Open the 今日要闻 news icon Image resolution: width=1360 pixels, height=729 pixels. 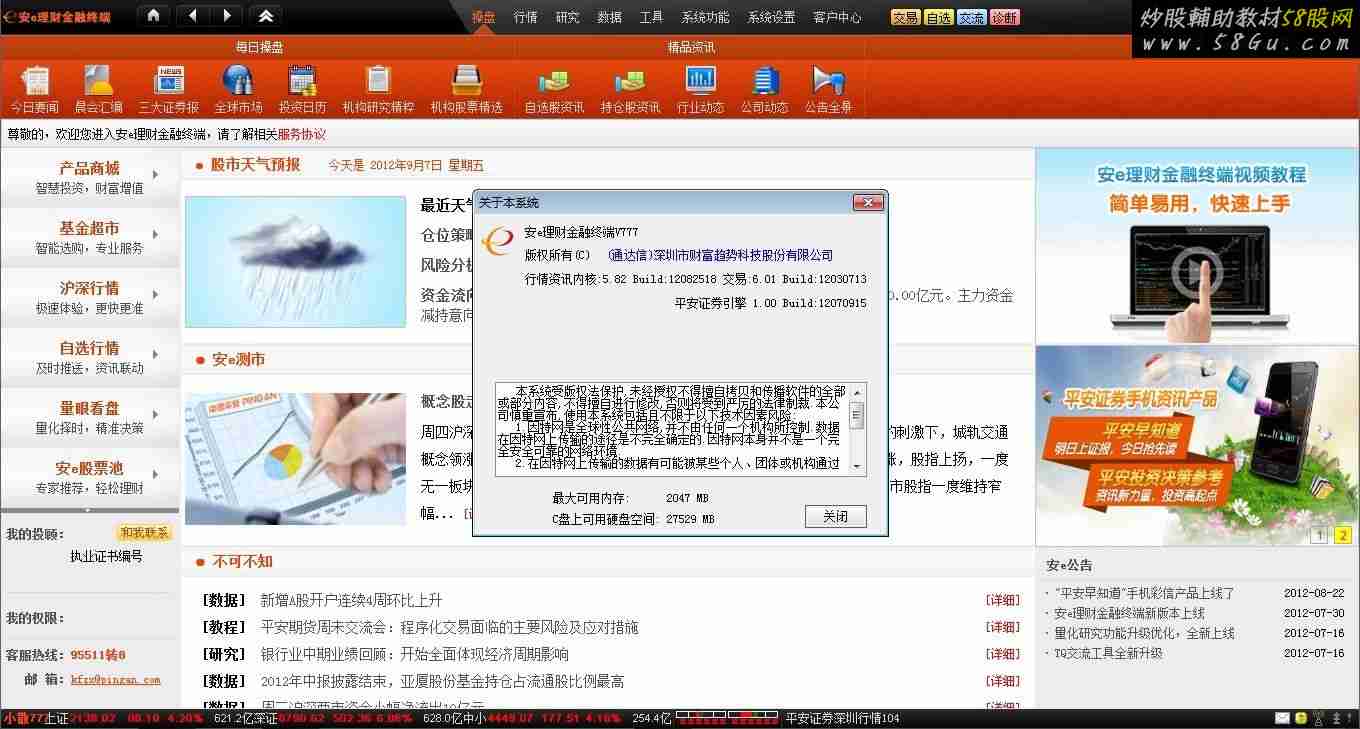pyautogui.click(x=34, y=89)
